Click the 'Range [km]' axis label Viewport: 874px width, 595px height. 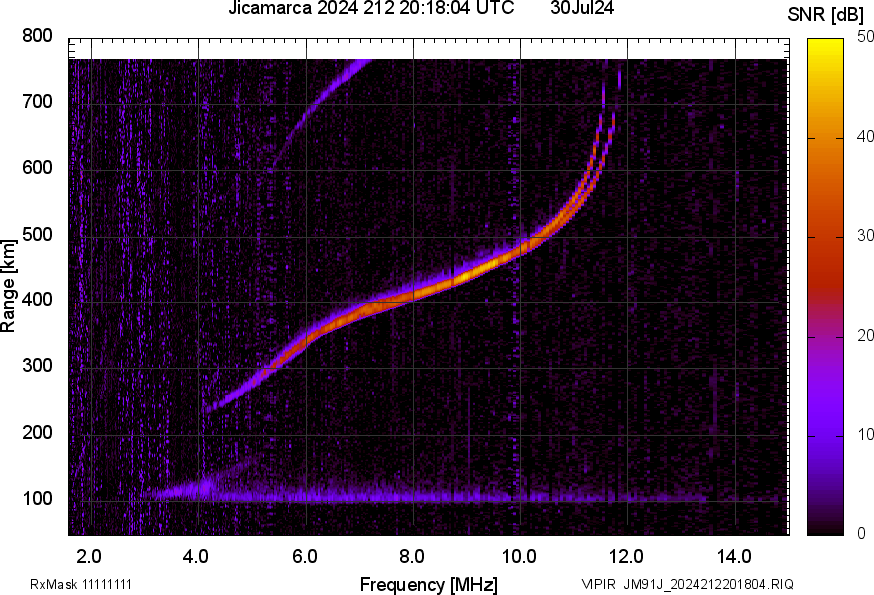(8, 286)
